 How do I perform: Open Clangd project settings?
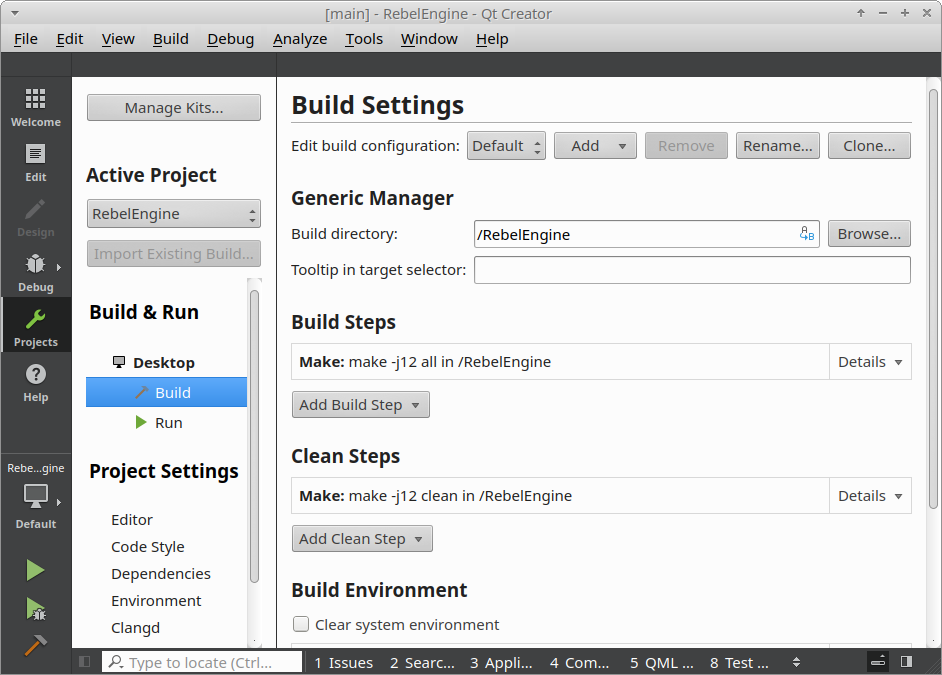click(x=135, y=628)
